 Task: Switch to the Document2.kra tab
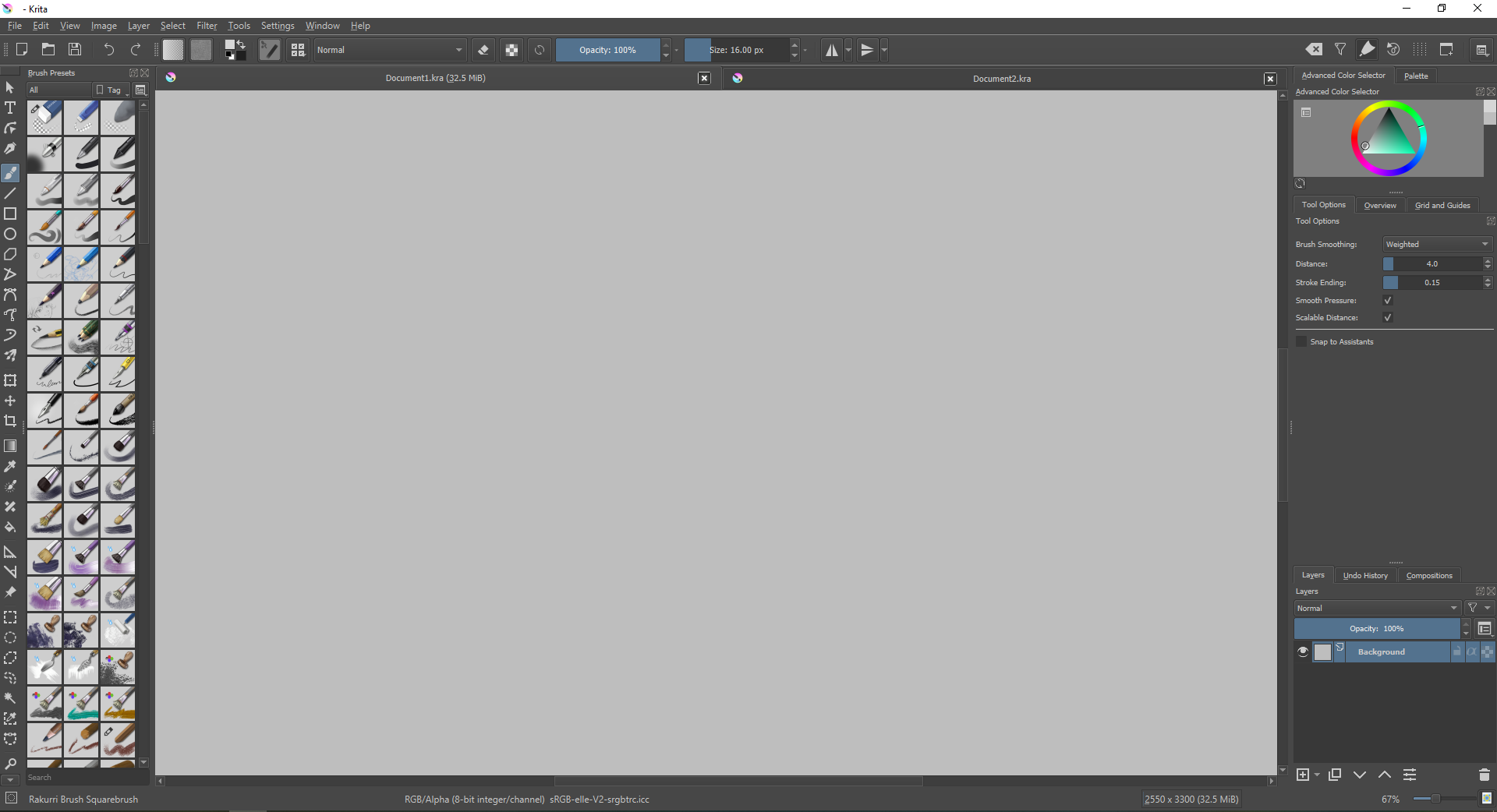[1002, 79]
